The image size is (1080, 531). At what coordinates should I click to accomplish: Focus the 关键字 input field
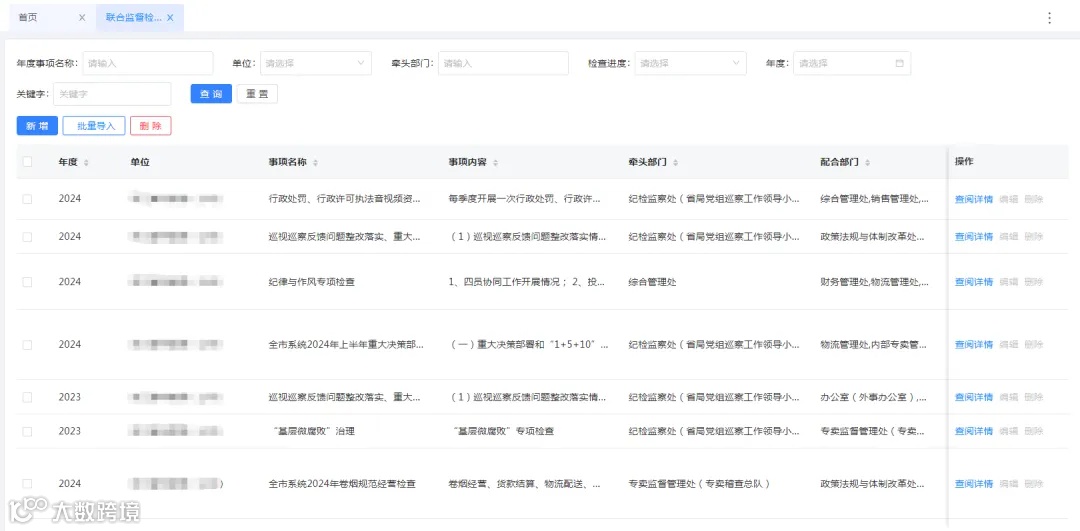pos(112,94)
